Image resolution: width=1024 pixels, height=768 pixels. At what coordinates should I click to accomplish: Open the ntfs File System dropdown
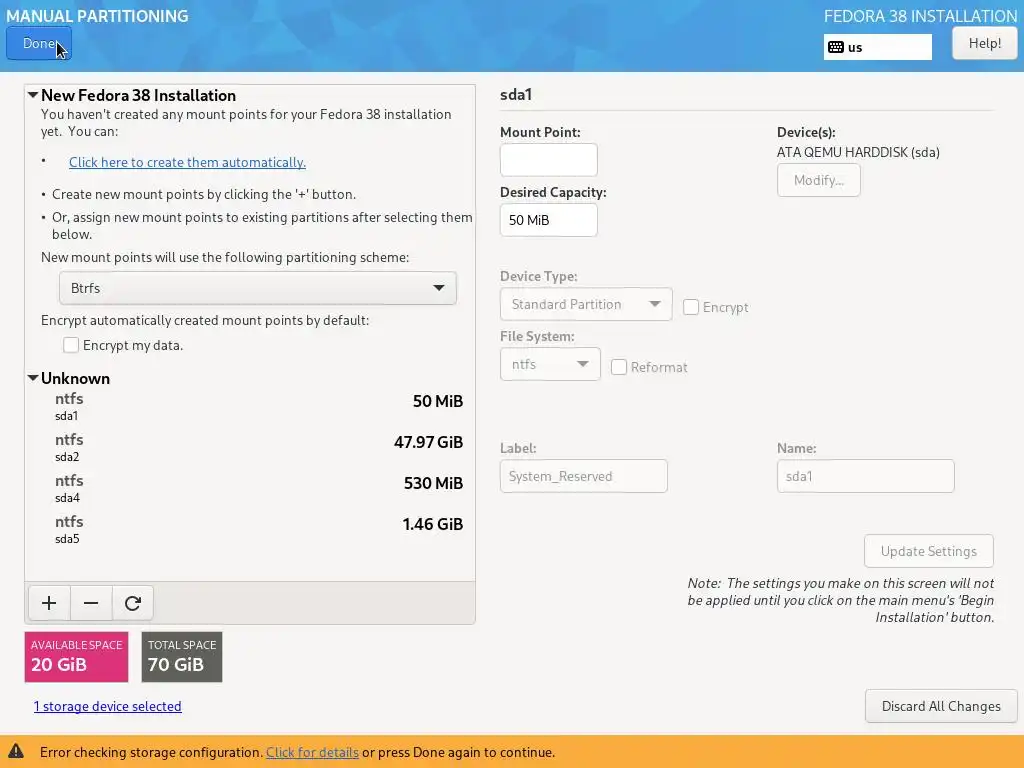click(x=550, y=364)
